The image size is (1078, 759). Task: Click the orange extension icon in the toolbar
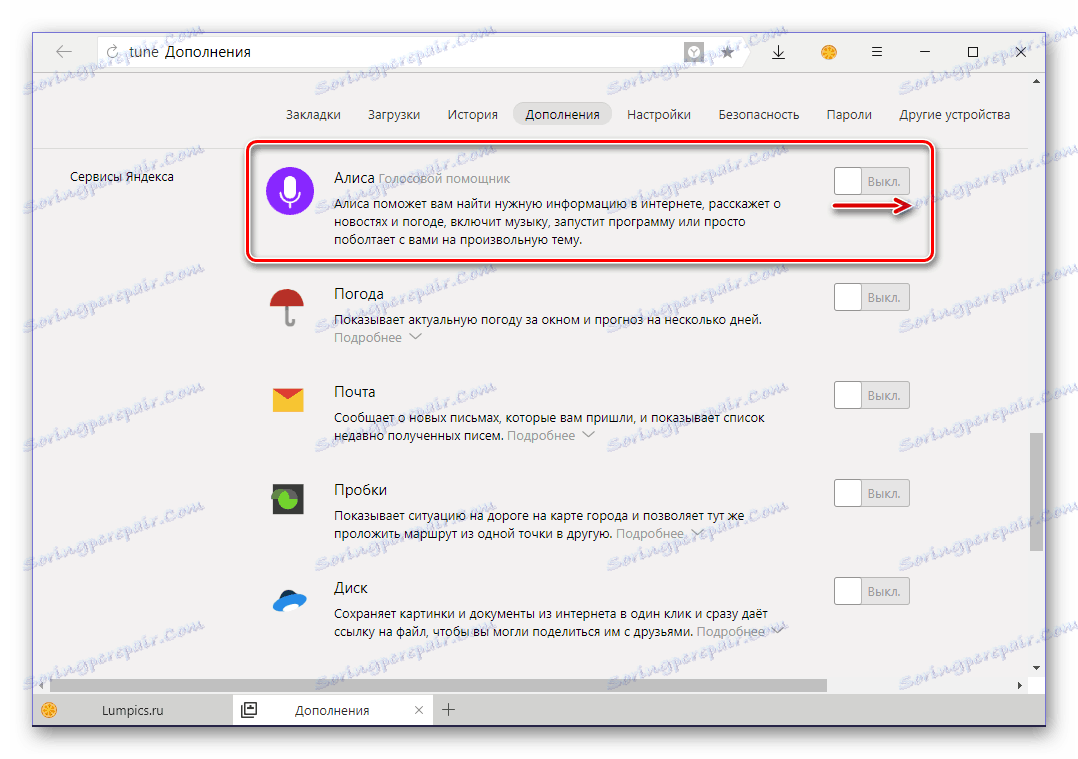tap(828, 52)
